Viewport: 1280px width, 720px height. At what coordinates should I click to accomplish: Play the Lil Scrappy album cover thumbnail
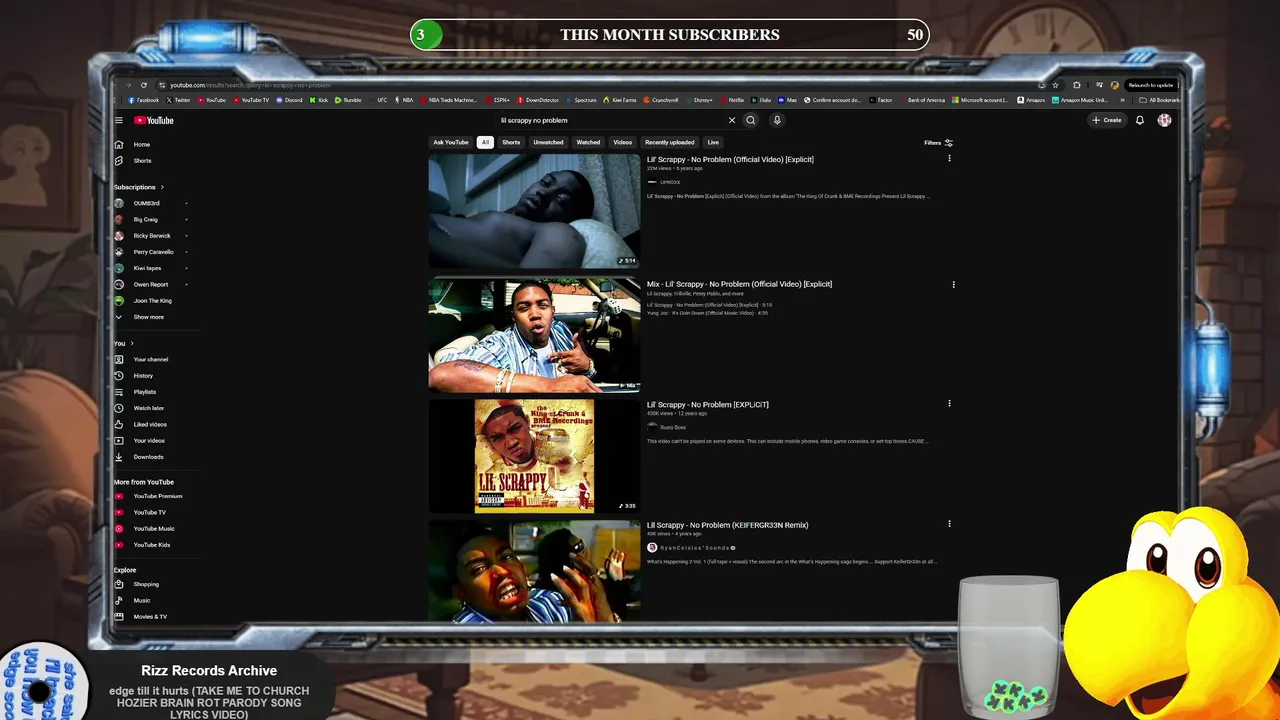(x=534, y=456)
